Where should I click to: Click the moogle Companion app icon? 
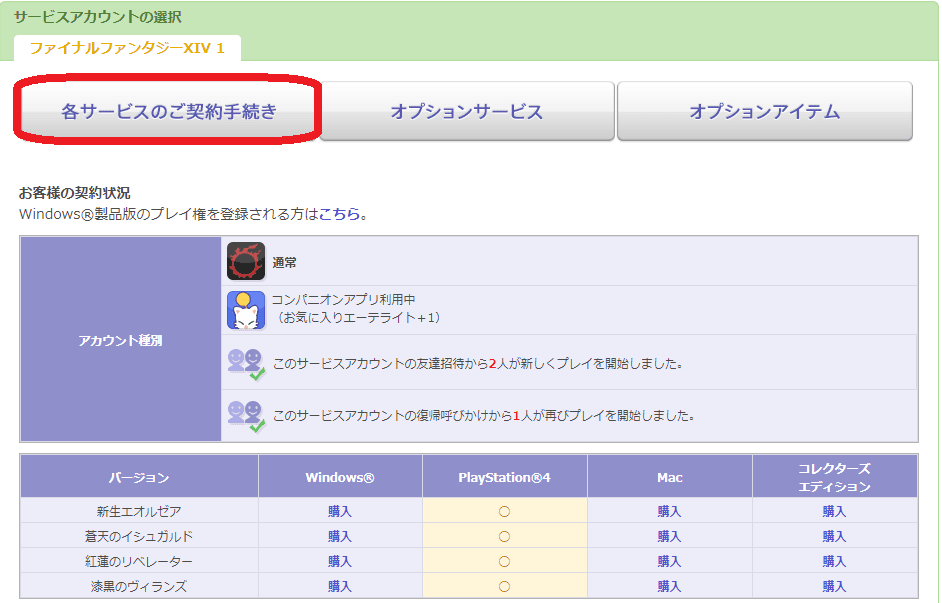coord(246,310)
